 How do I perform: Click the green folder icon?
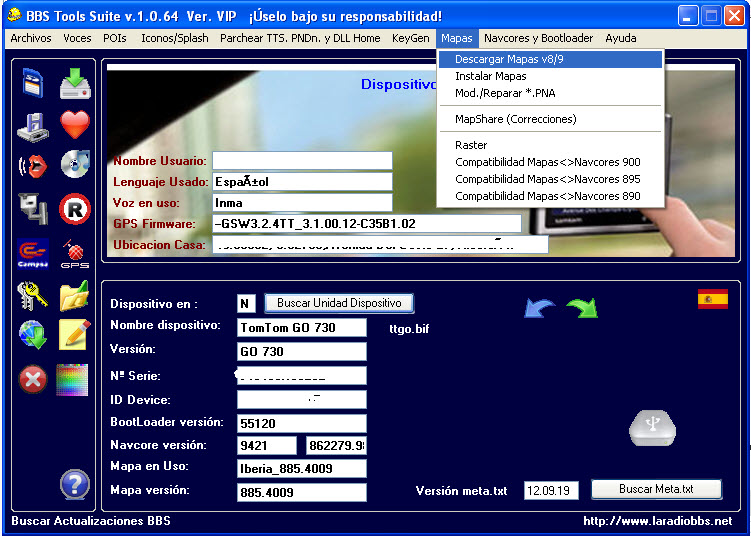[x=74, y=296]
